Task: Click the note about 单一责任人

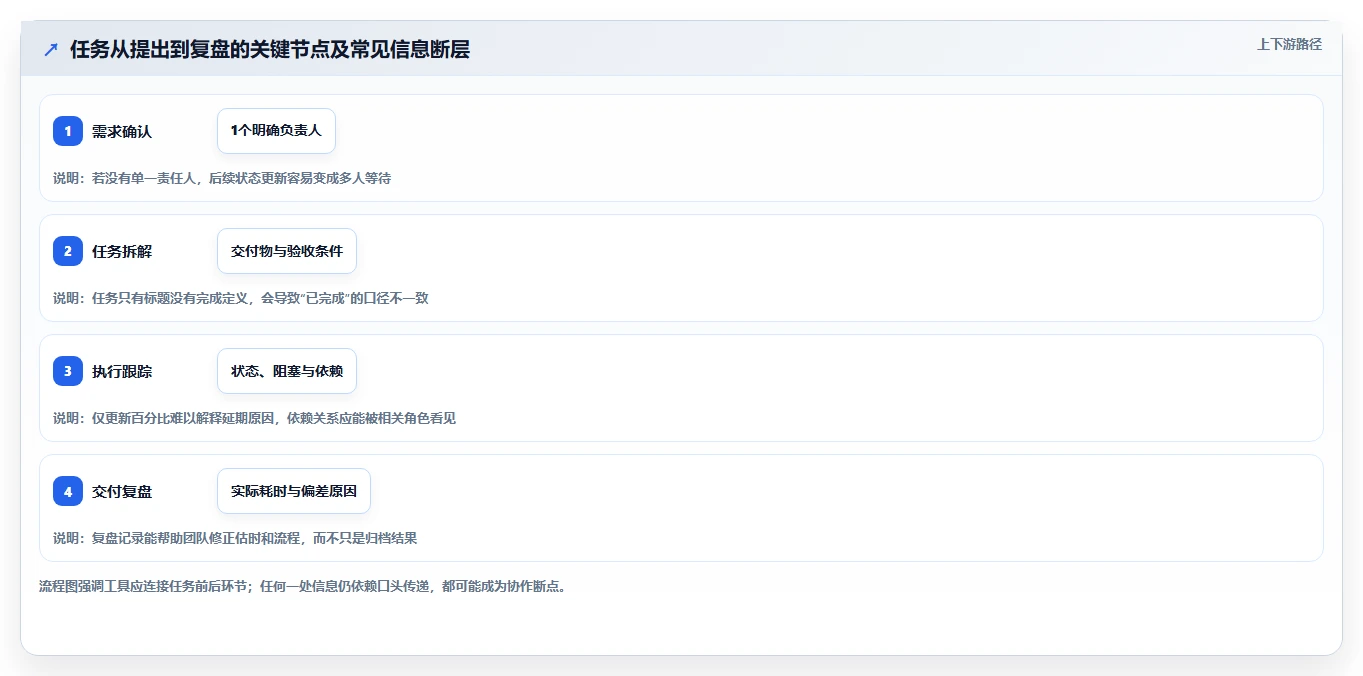Action: [222, 178]
